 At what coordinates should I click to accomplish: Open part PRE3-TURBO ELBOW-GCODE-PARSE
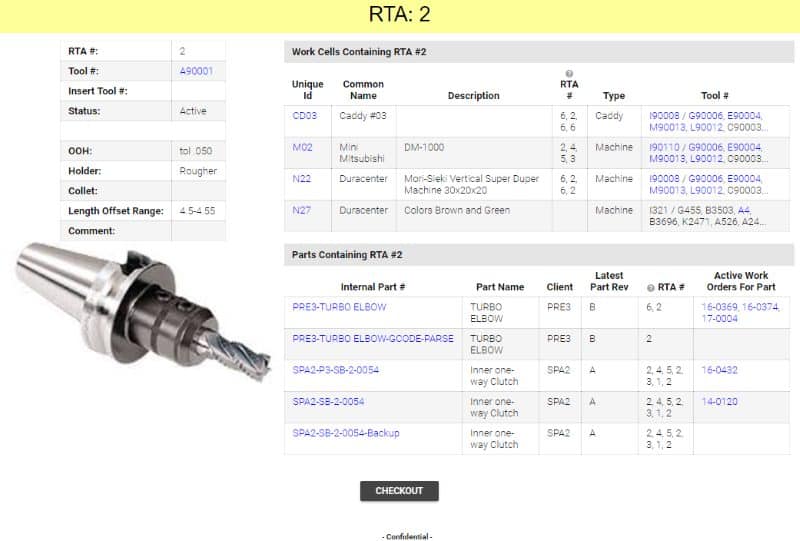[373, 338]
